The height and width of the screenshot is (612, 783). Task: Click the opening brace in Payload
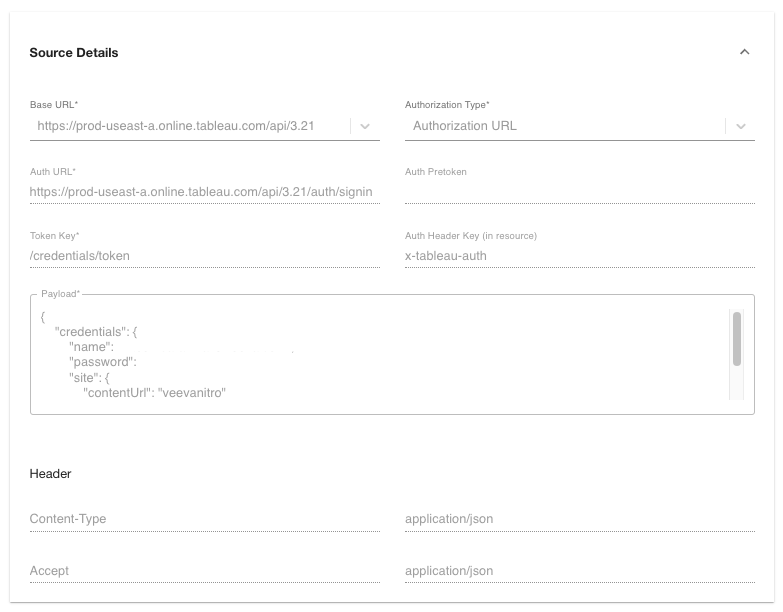[43, 316]
